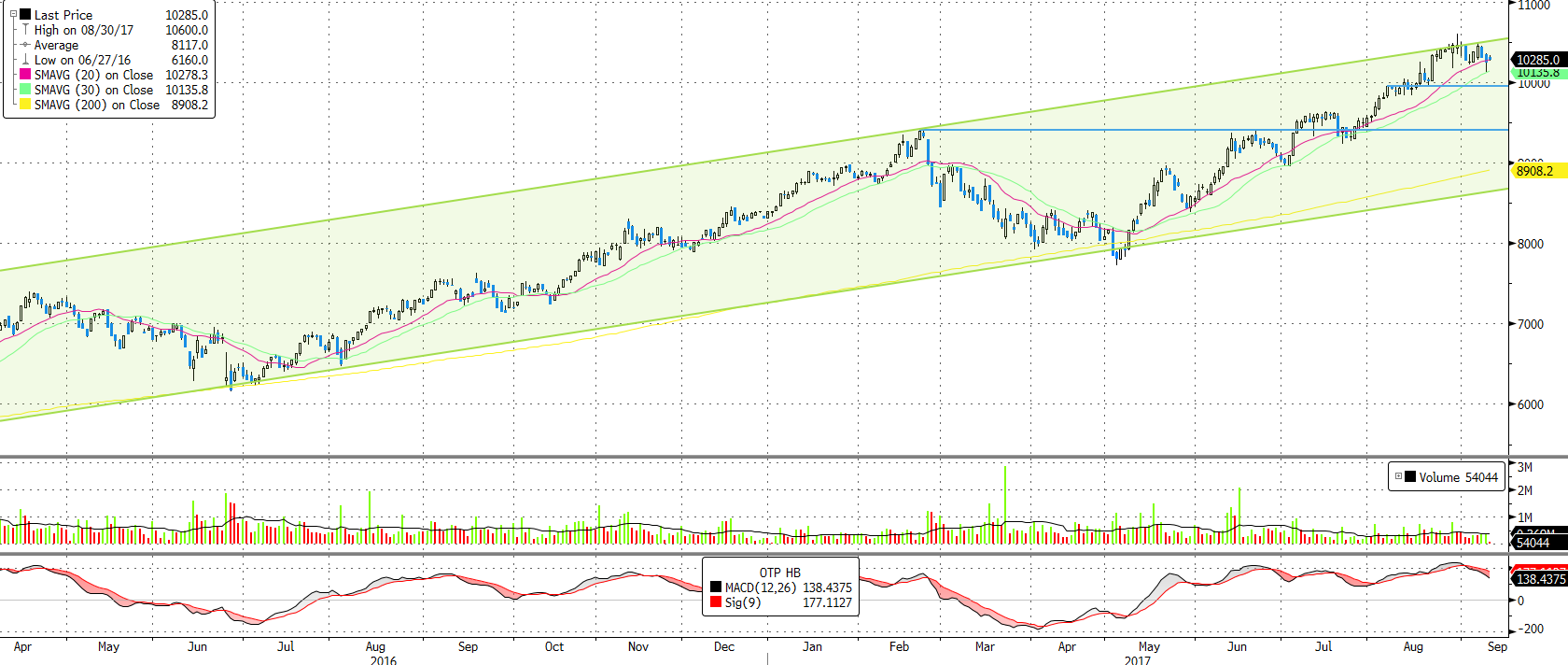Viewport: 1568px width, 665px height.
Task: Click the 7000 price axis label
Action: [1531, 324]
